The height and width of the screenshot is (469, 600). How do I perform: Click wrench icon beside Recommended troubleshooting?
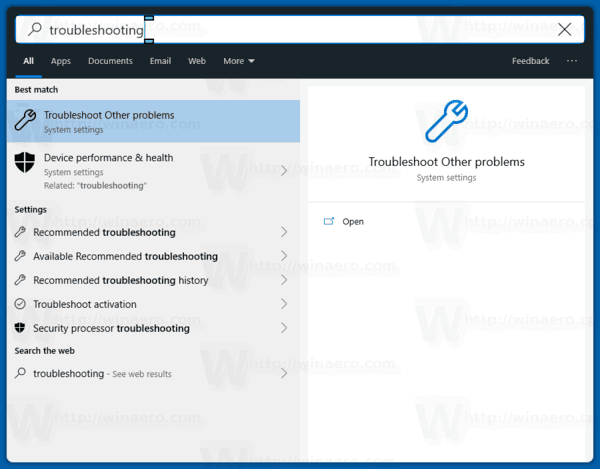pyautogui.click(x=20, y=232)
